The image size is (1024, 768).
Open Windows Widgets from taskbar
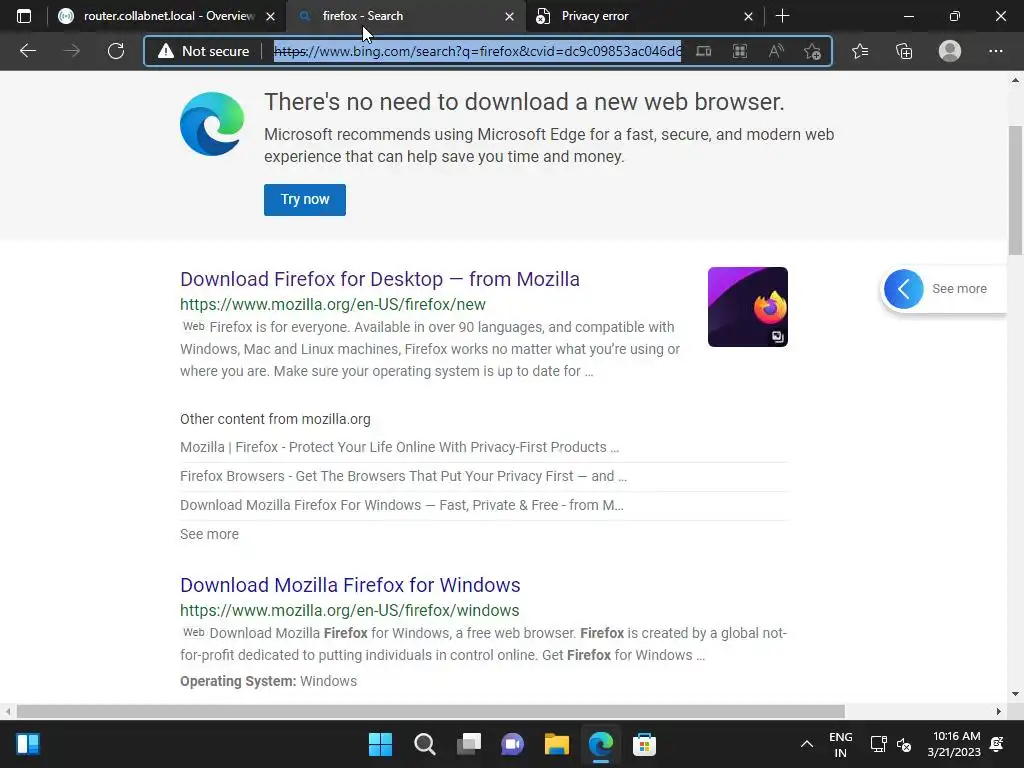pos(28,744)
